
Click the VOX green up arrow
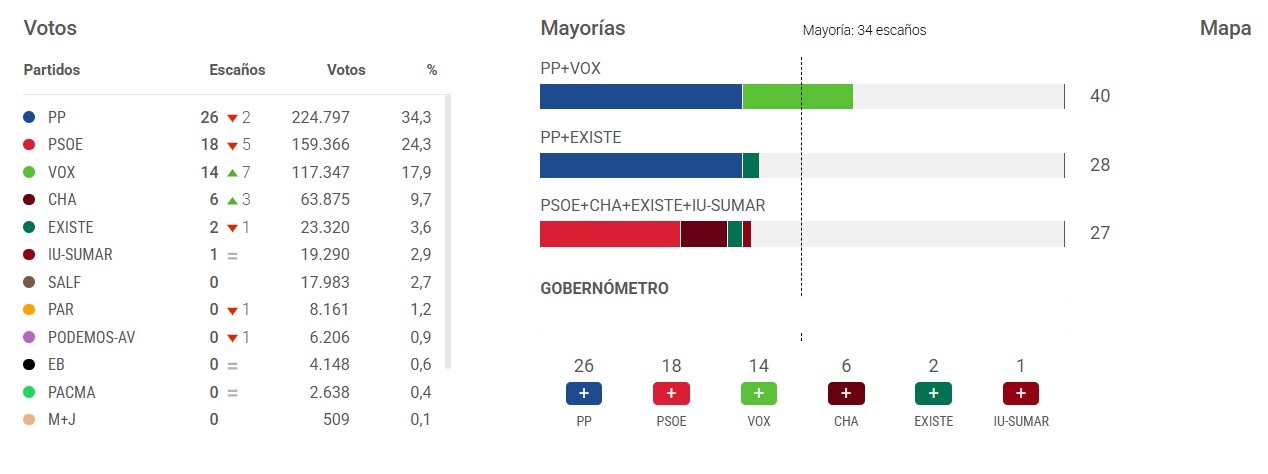(232, 172)
